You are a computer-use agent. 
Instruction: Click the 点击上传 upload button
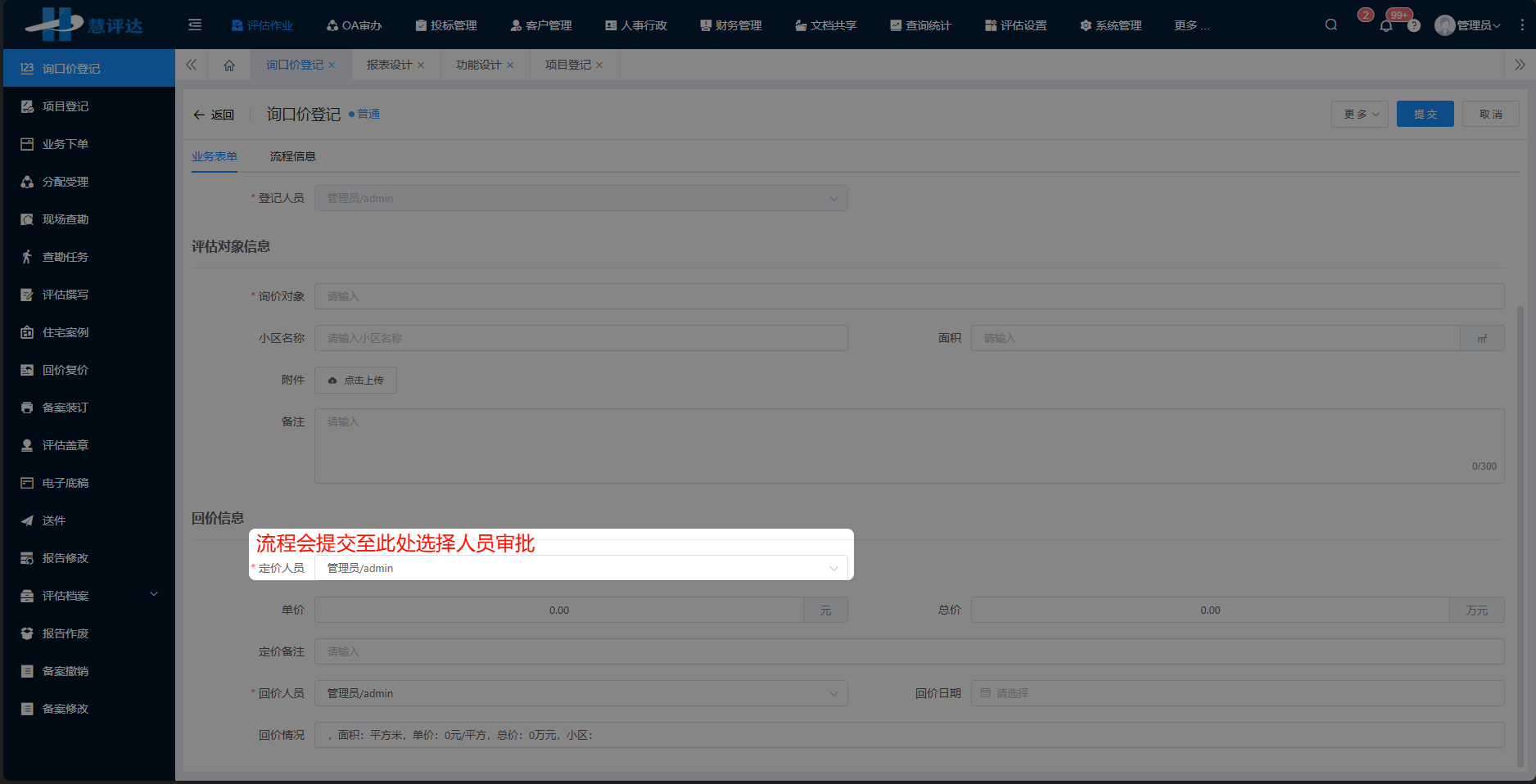coord(355,380)
